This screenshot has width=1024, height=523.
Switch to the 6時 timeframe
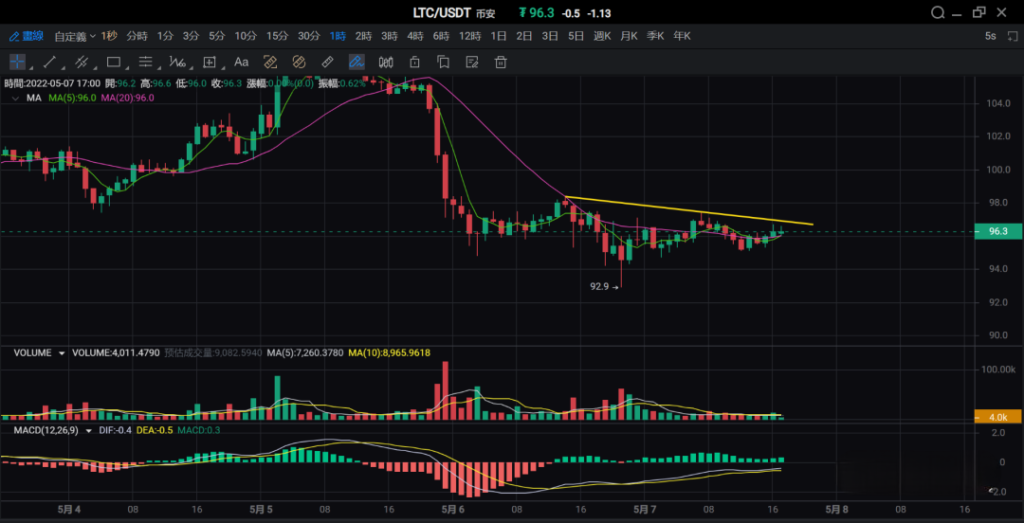(x=441, y=36)
